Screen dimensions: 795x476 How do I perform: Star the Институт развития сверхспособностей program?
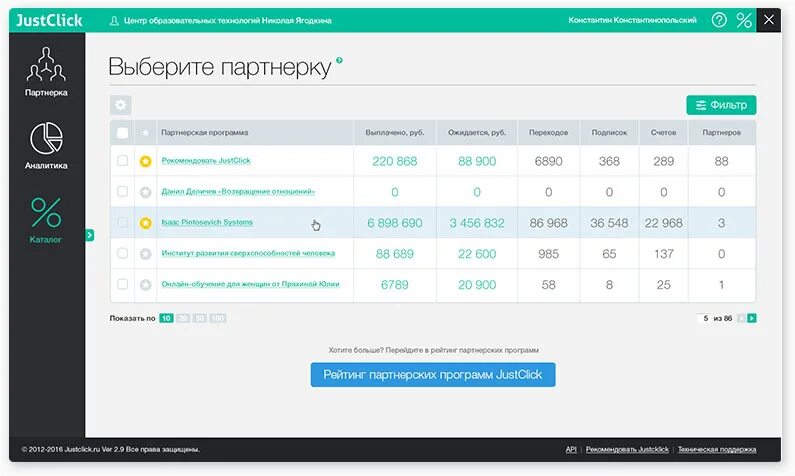click(x=146, y=254)
